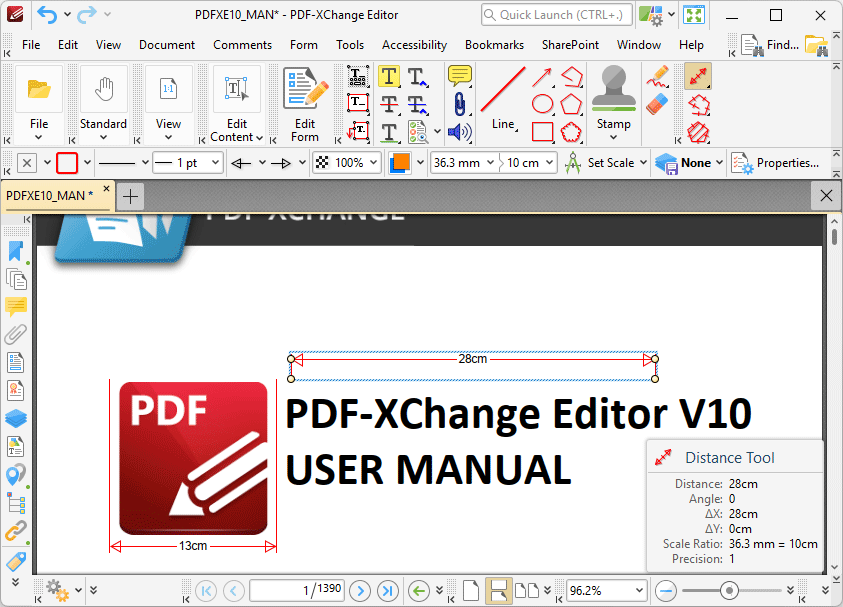Open a new tab with plus button
The width and height of the screenshot is (843, 607).
coord(130,196)
